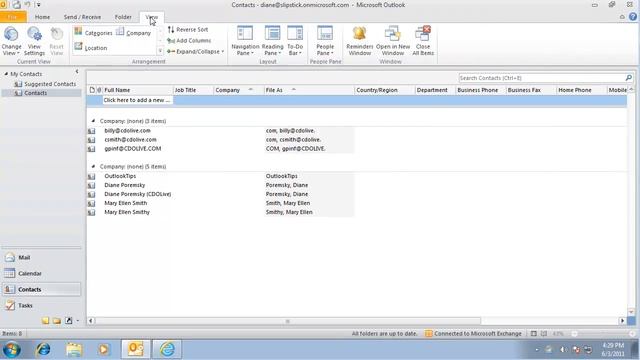
Task: Open the Reminders Window
Action: pos(360,41)
